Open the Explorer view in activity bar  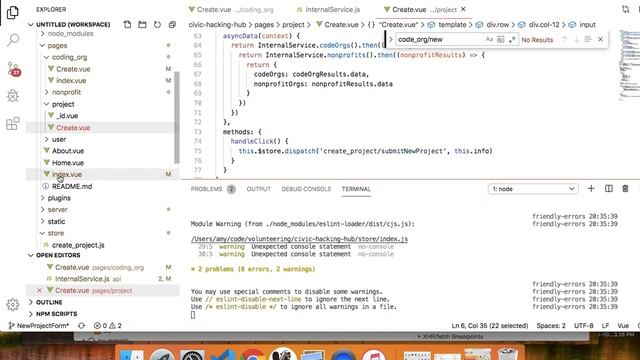[13, 13]
